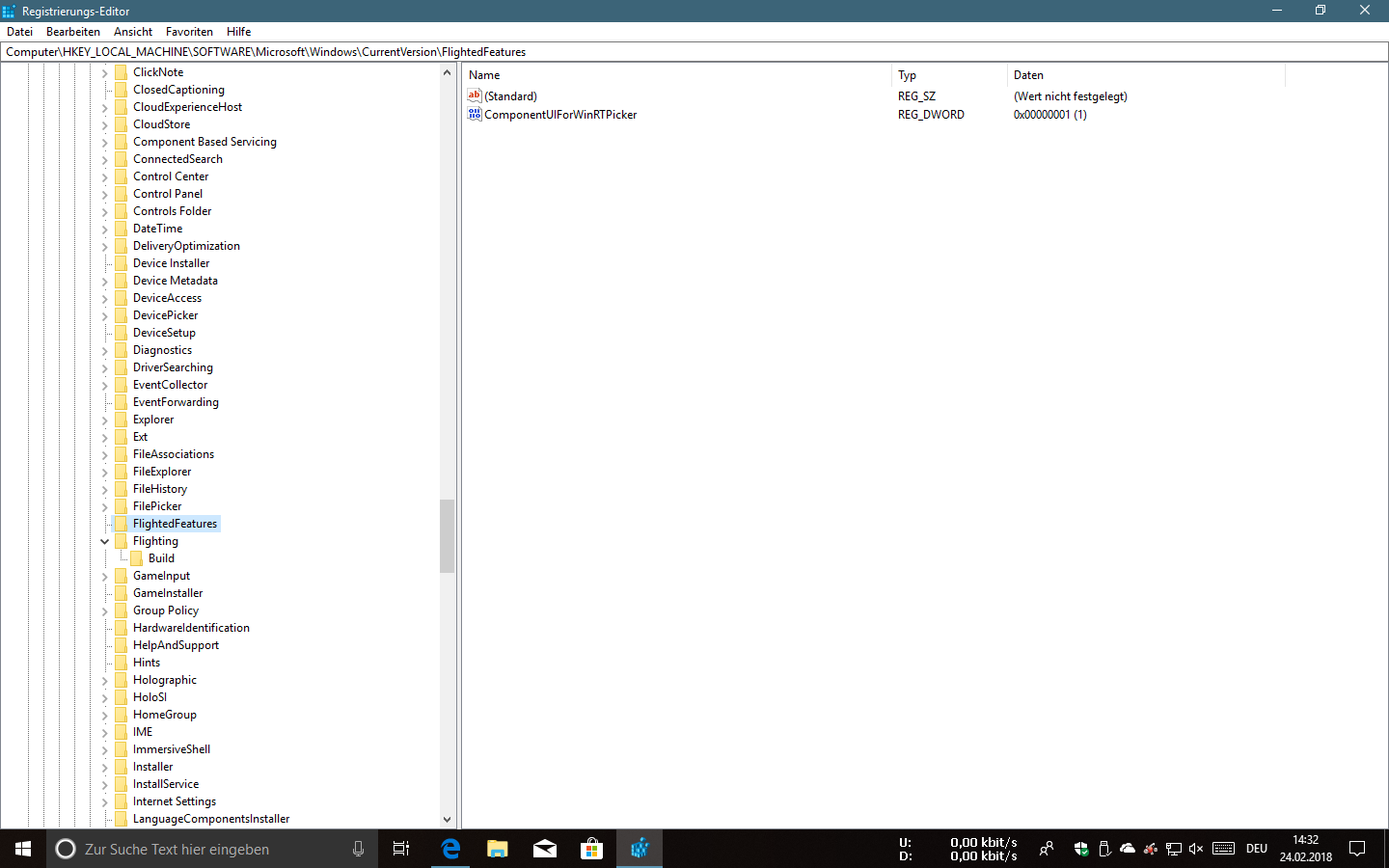Viewport: 1389px width, 868px height.
Task: Select the FileHistory key
Action: (x=160, y=489)
